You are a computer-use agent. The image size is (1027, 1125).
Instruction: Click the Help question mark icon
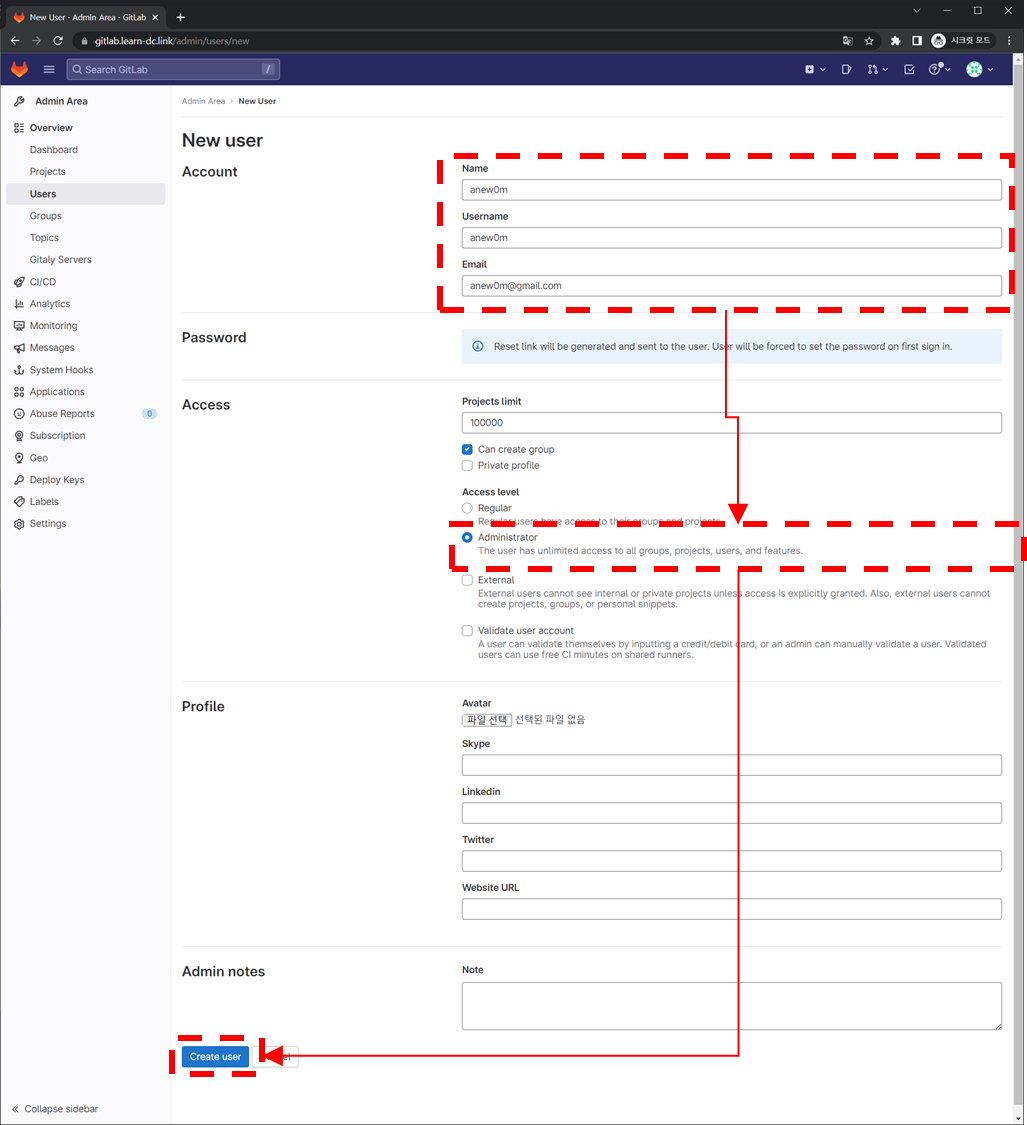click(x=936, y=69)
